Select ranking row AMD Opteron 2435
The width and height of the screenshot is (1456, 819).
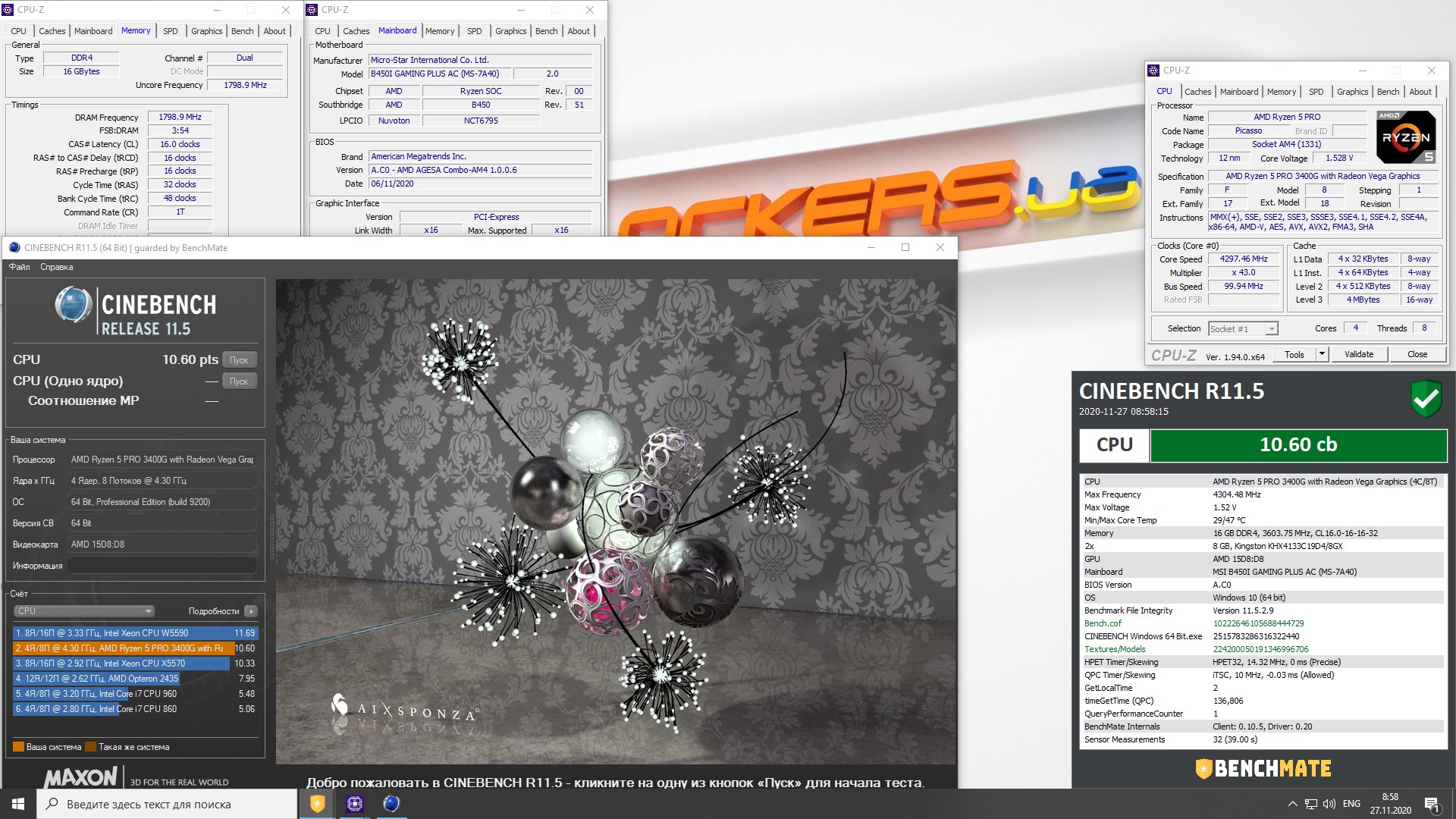coord(135,679)
